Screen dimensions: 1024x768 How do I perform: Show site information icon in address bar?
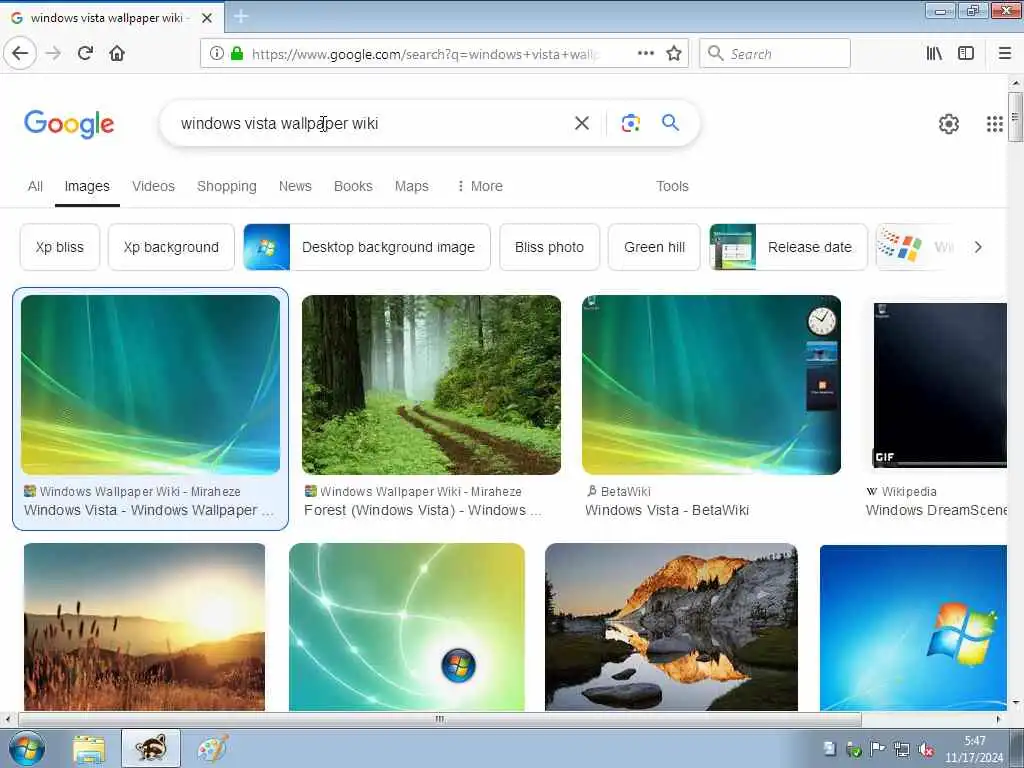click(x=216, y=54)
